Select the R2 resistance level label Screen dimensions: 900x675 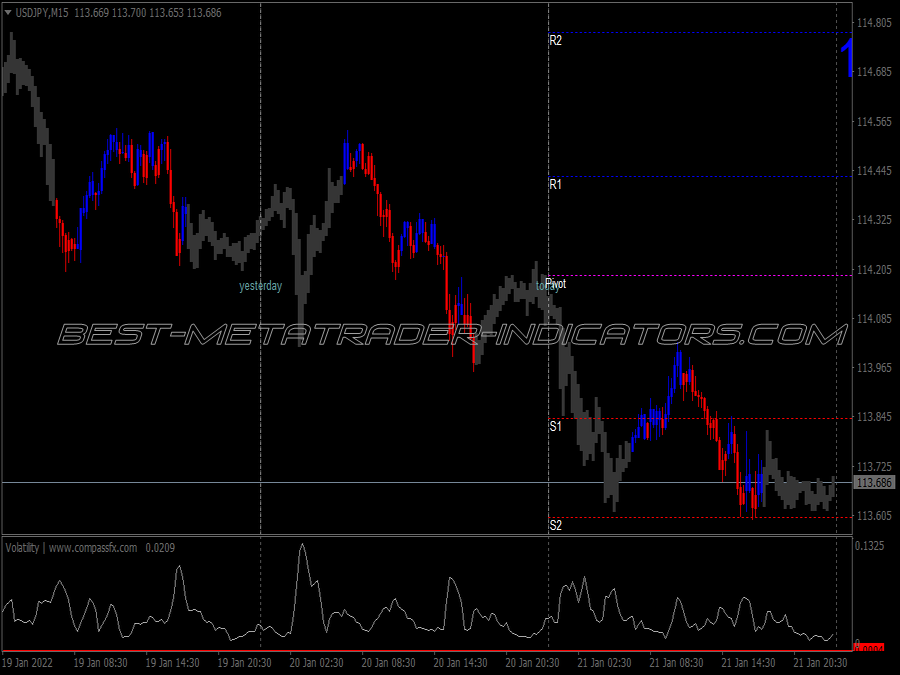pyautogui.click(x=556, y=40)
